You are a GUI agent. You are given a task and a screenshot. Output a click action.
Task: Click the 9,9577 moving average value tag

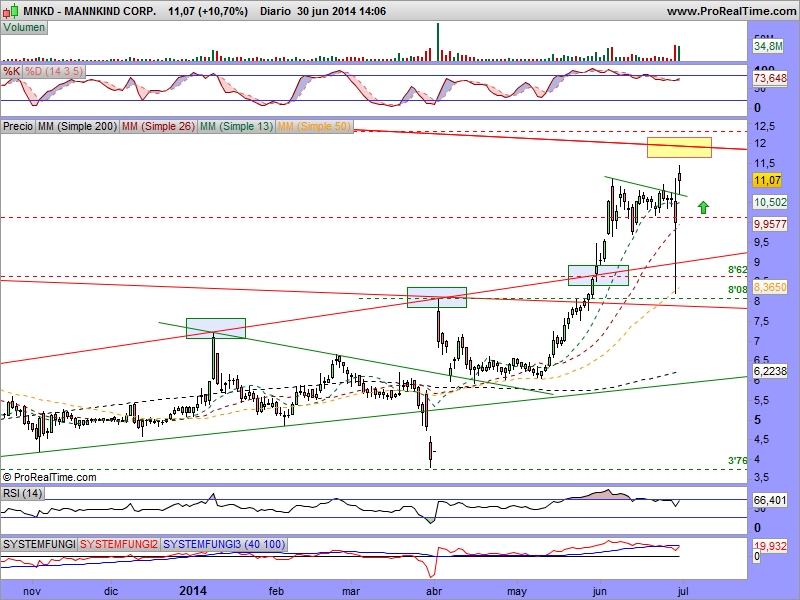click(770, 224)
